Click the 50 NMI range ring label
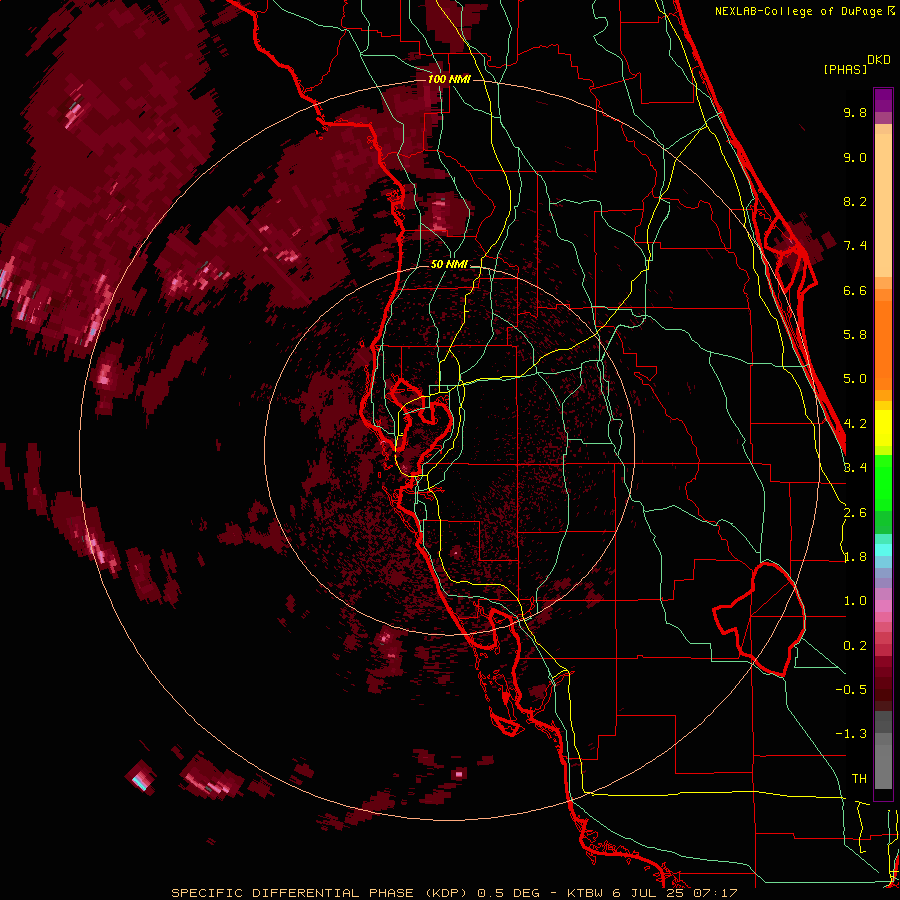This screenshot has width=900, height=900. click(449, 265)
